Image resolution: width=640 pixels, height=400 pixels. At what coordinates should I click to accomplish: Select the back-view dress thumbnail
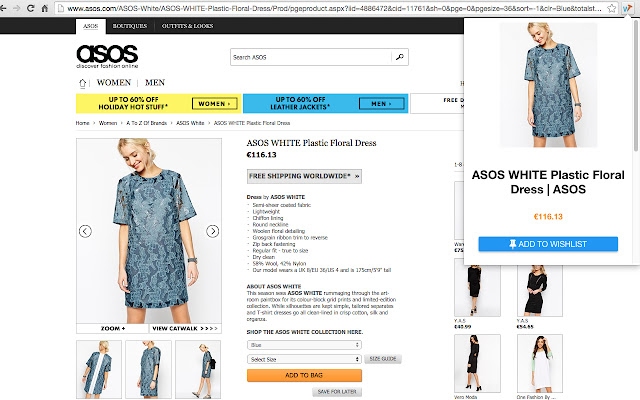[99, 369]
